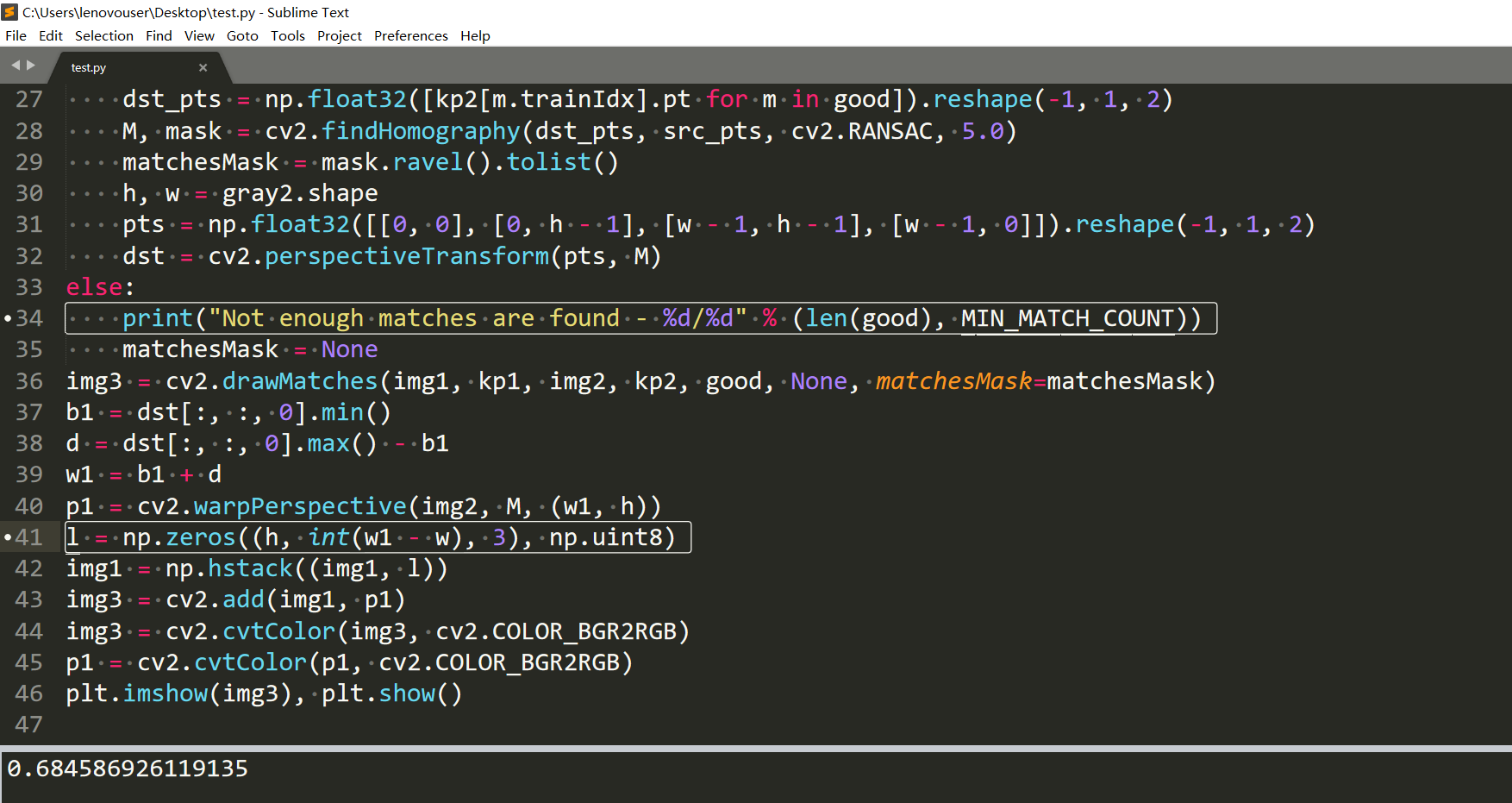Click line number 47 in gutter
The height and width of the screenshot is (803, 1512).
click(28, 725)
